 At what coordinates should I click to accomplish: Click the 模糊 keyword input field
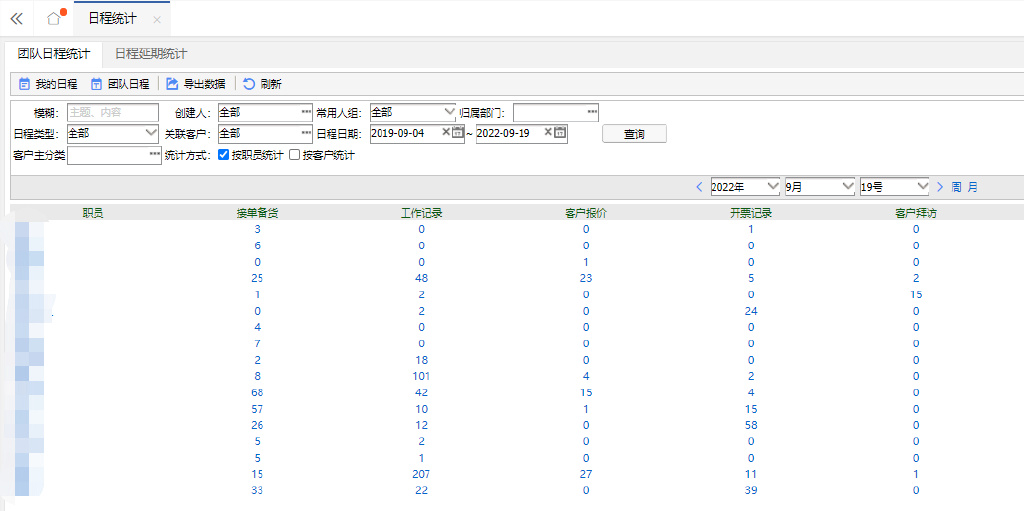[113, 112]
